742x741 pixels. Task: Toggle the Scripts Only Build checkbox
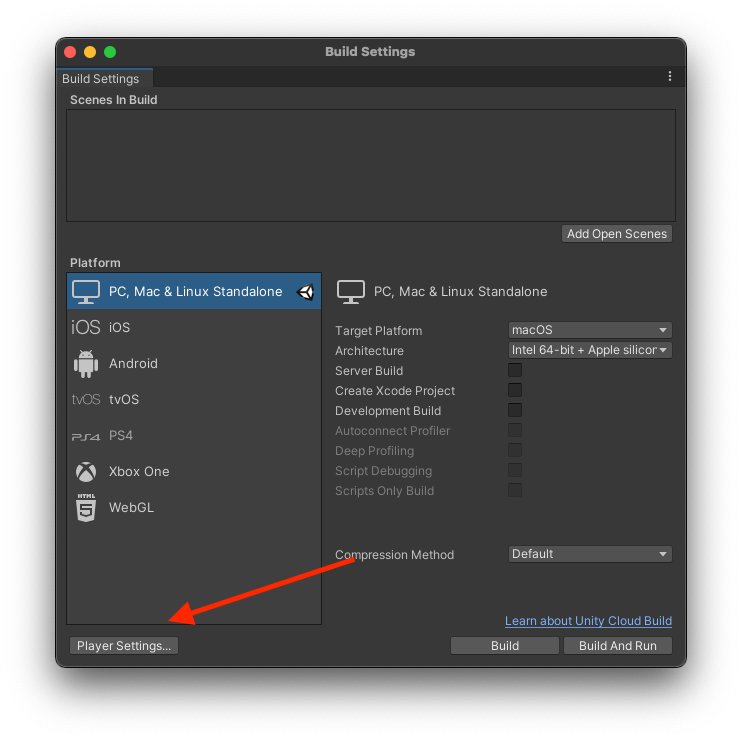coord(515,490)
